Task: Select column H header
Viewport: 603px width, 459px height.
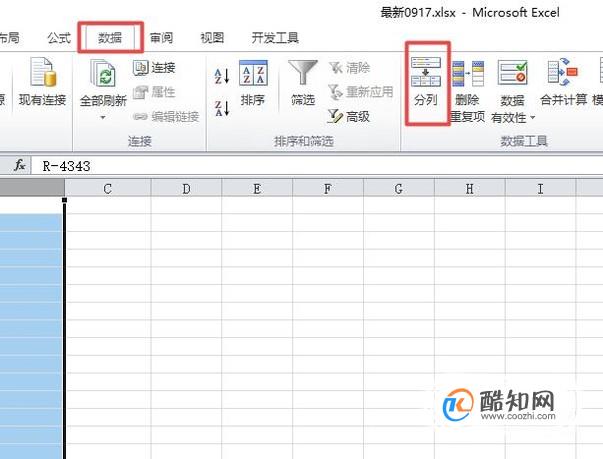Action: (x=470, y=189)
